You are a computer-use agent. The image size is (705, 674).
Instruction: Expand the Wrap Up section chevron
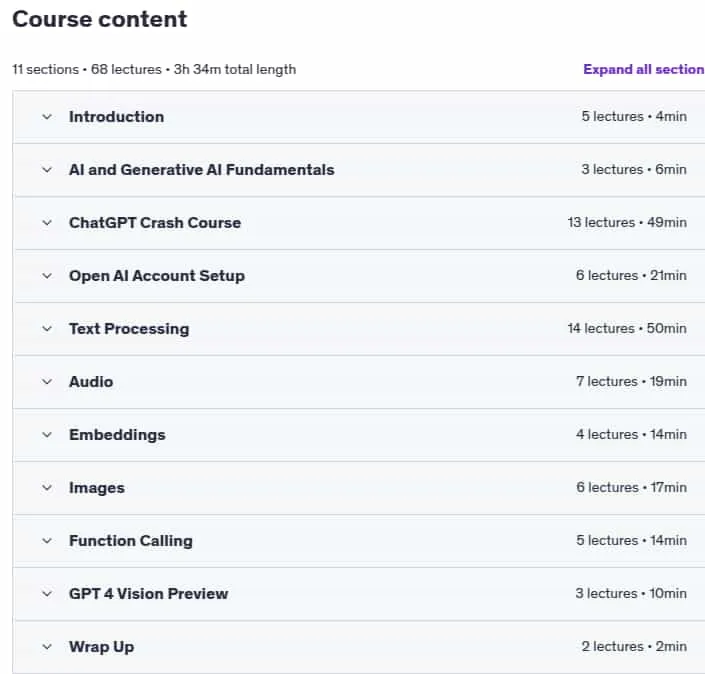coord(47,647)
